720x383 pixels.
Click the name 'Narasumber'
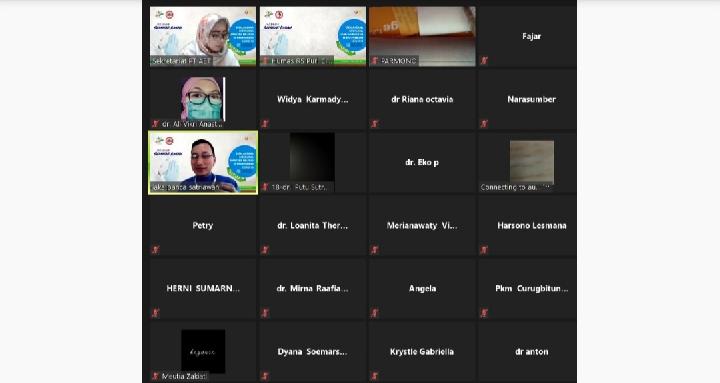532,99
